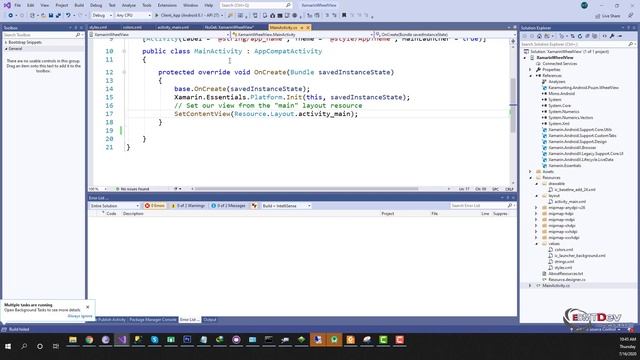Click search magnifier in Solution Explorer

(x=631, y=44)
